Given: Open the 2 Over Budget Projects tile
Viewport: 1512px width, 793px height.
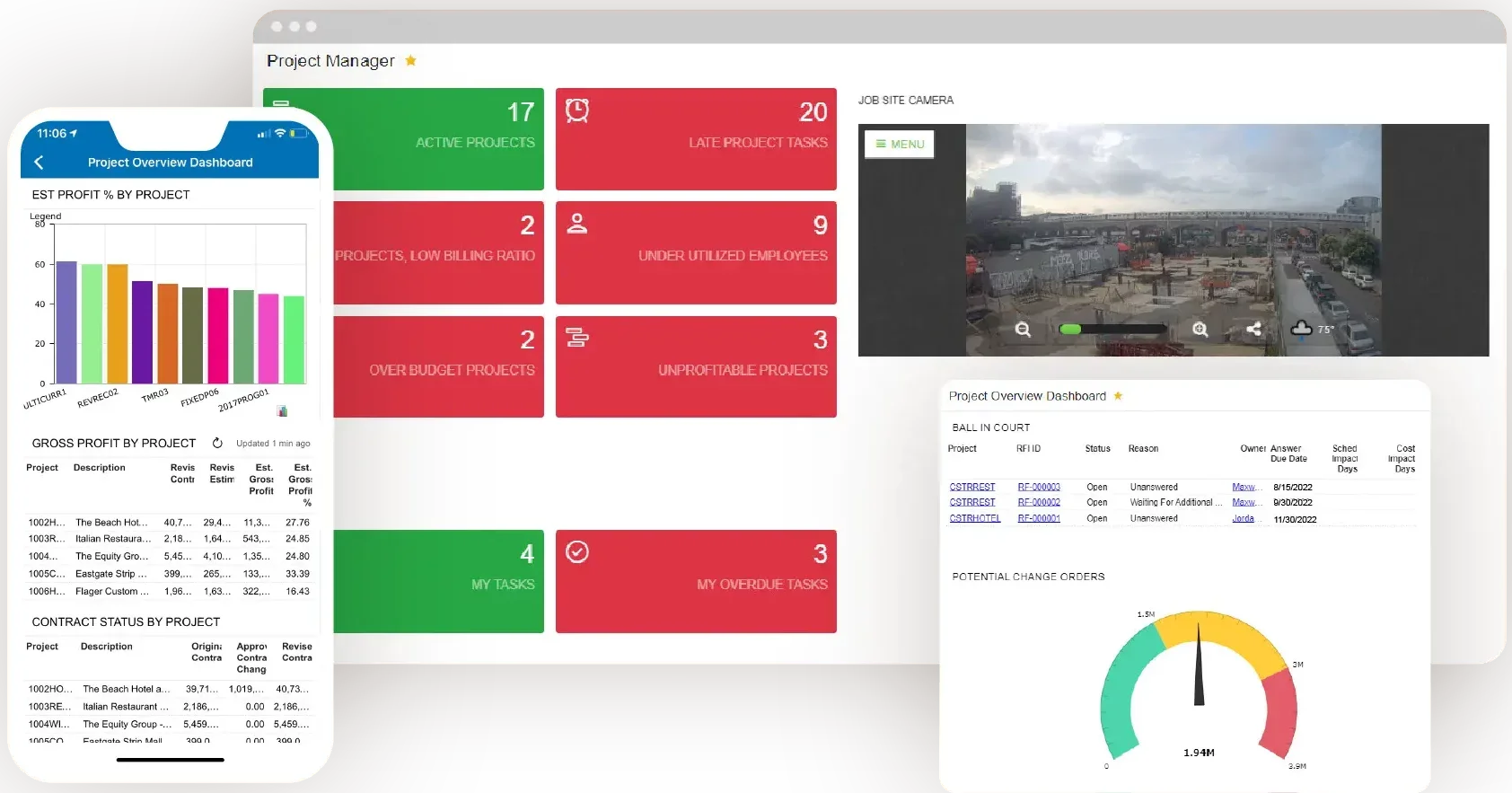Looking at the screenshot, I should [438, 366].
